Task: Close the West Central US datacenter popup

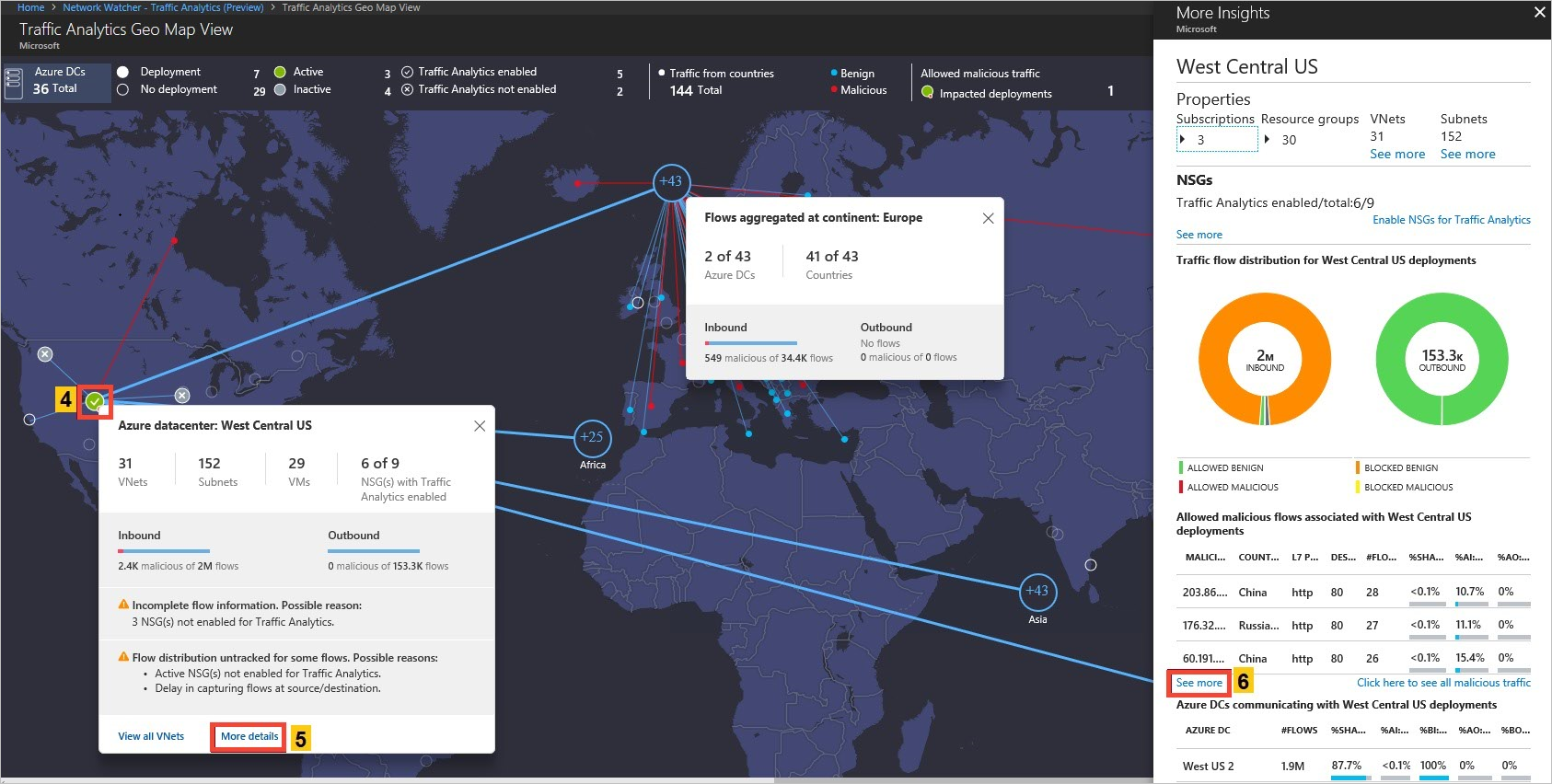Action: 480,426
